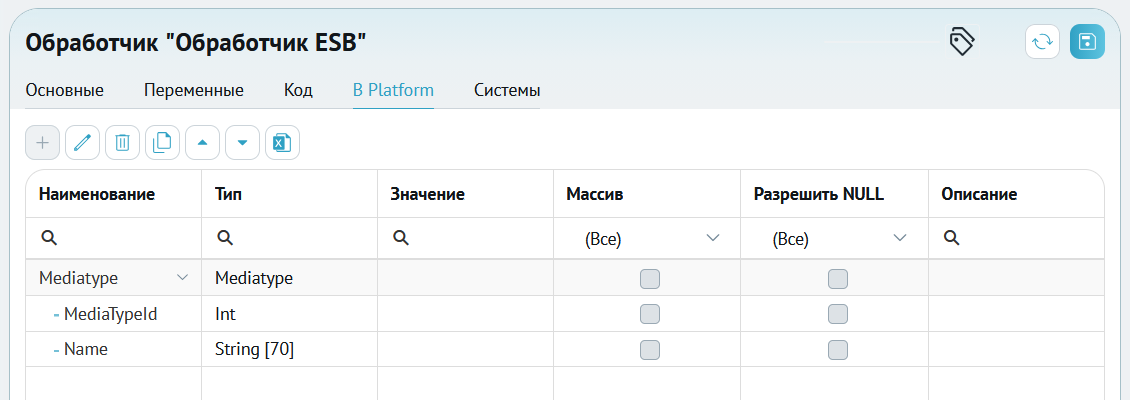This screenshot has height=400, width=1130.
Task: Click the save diskette button
Action: coord(1087,42)
